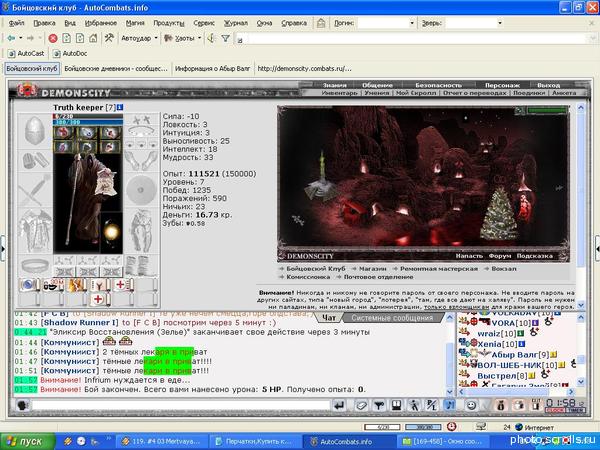The height and width of the screenshot is (450, 600).
Task: Open the Файл menu
Action: pos(16,23)
